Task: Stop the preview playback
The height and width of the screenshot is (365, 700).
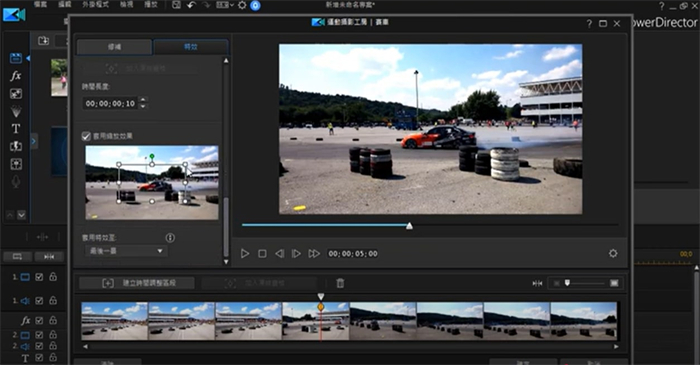Action: pos(262,253)
